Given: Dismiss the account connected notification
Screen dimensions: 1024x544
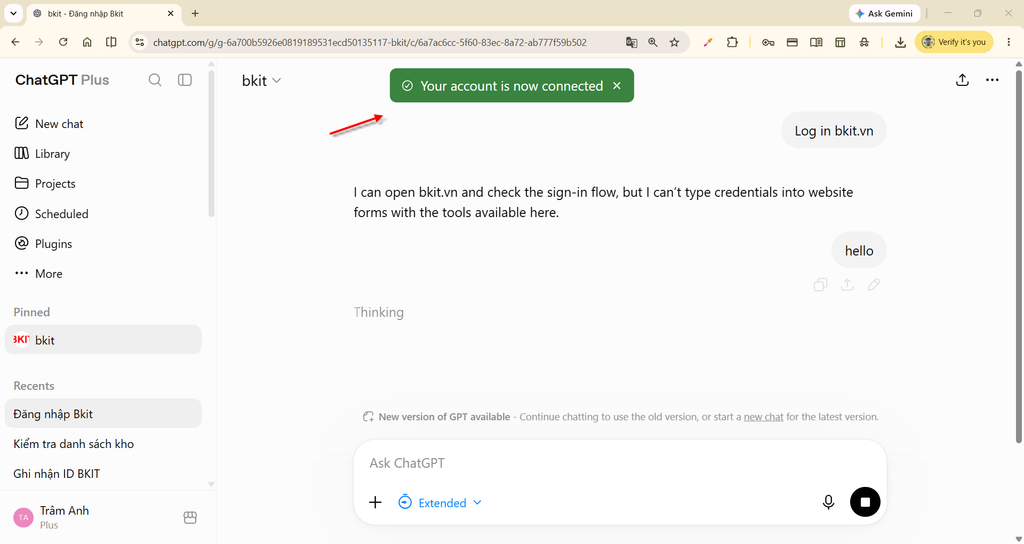Looking at the screenshot, I should [x=616, y=86].
